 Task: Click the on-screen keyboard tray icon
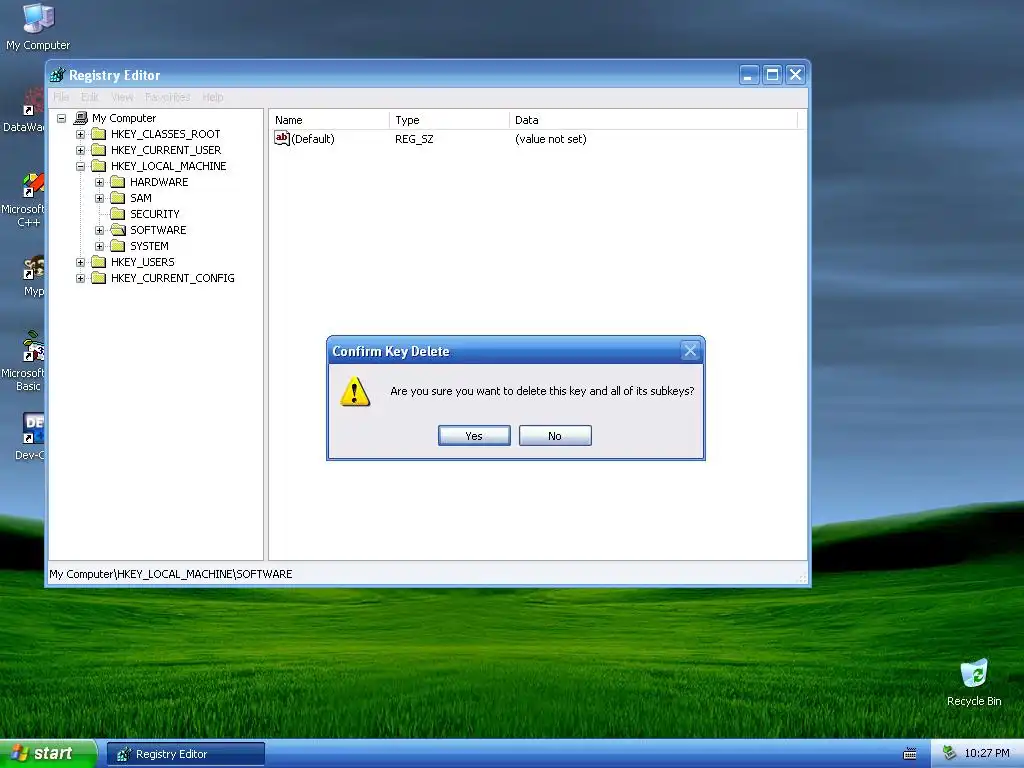click(910, 754)
